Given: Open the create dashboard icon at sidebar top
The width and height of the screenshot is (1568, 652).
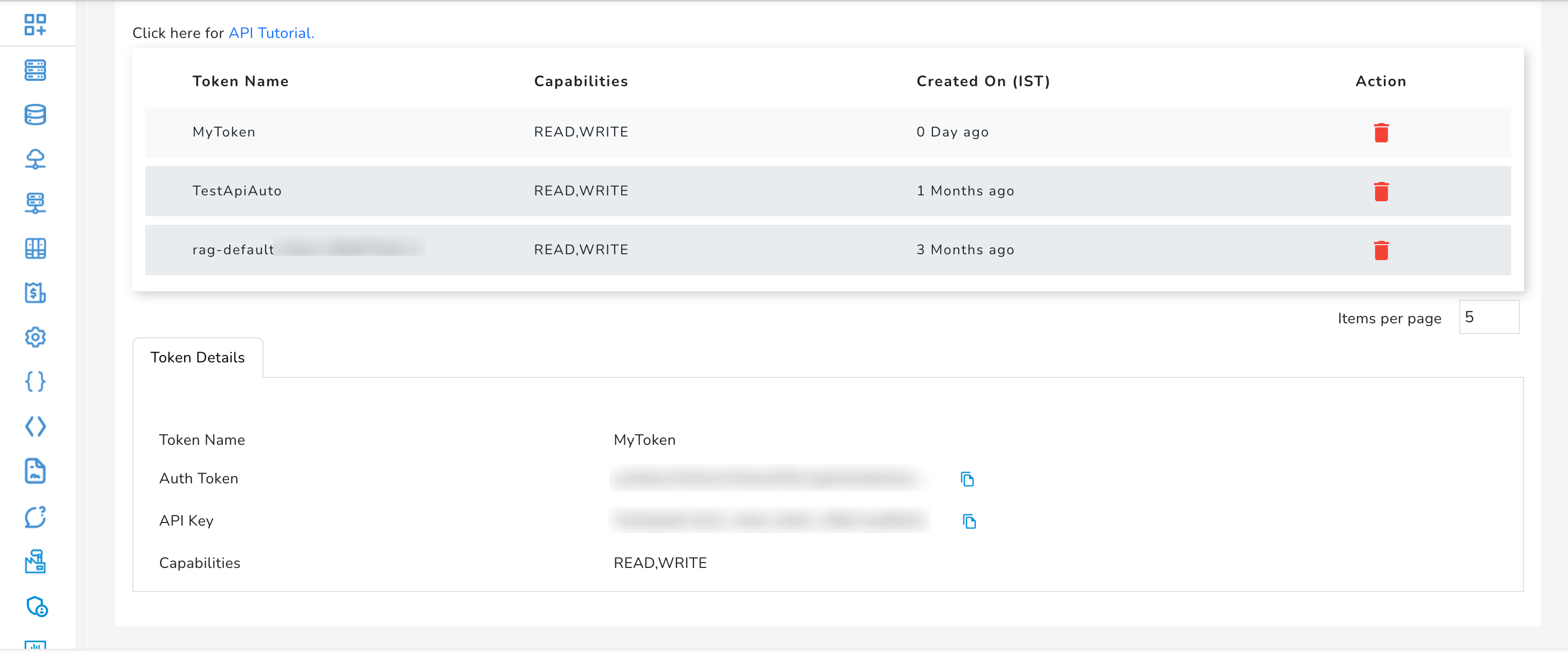Looking at the screenshot, I should 36,25.
